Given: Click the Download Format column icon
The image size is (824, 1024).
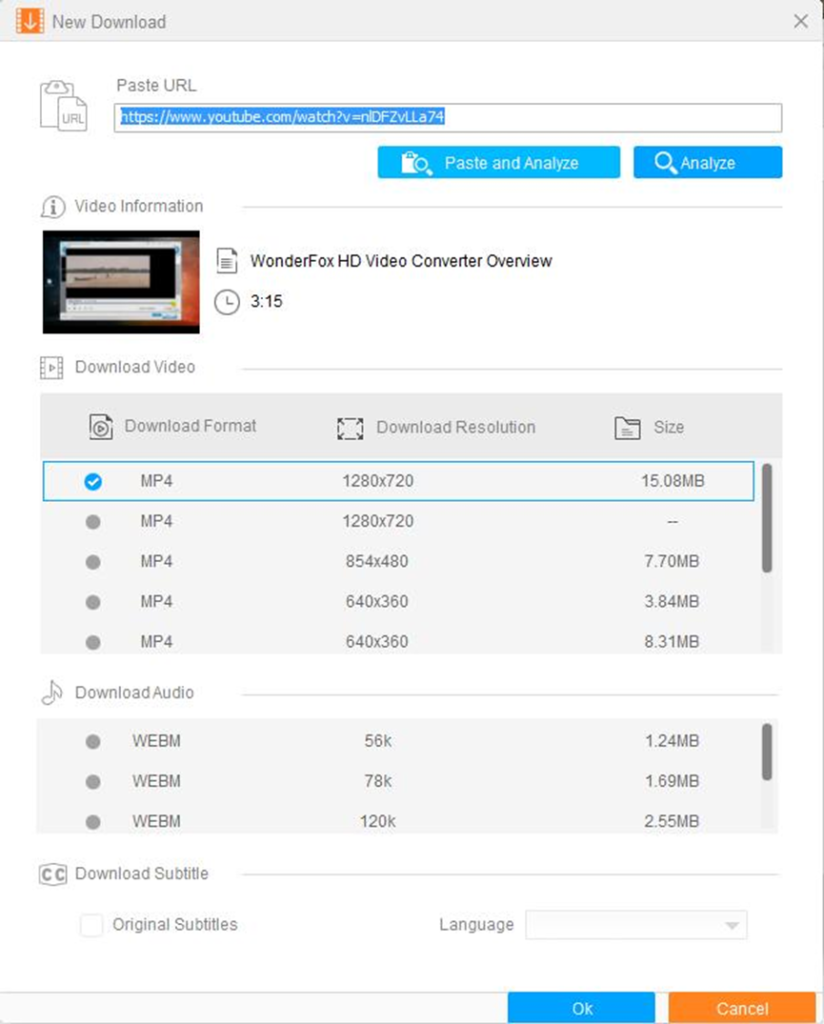Looking at the screenshot, I should (x=101, y=427).
